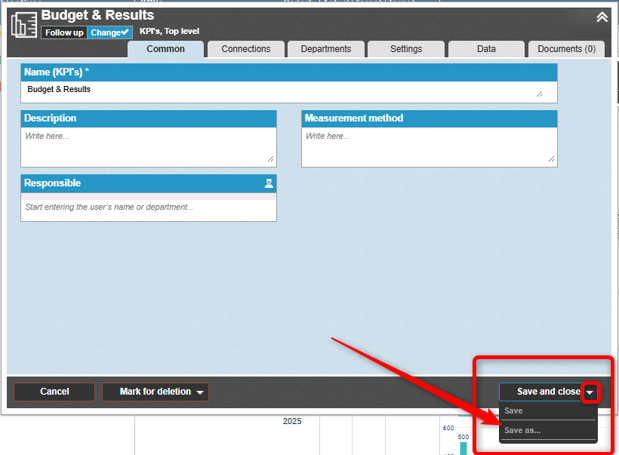Expand the Mark for deletion dropdown

[x=201, y=392]
